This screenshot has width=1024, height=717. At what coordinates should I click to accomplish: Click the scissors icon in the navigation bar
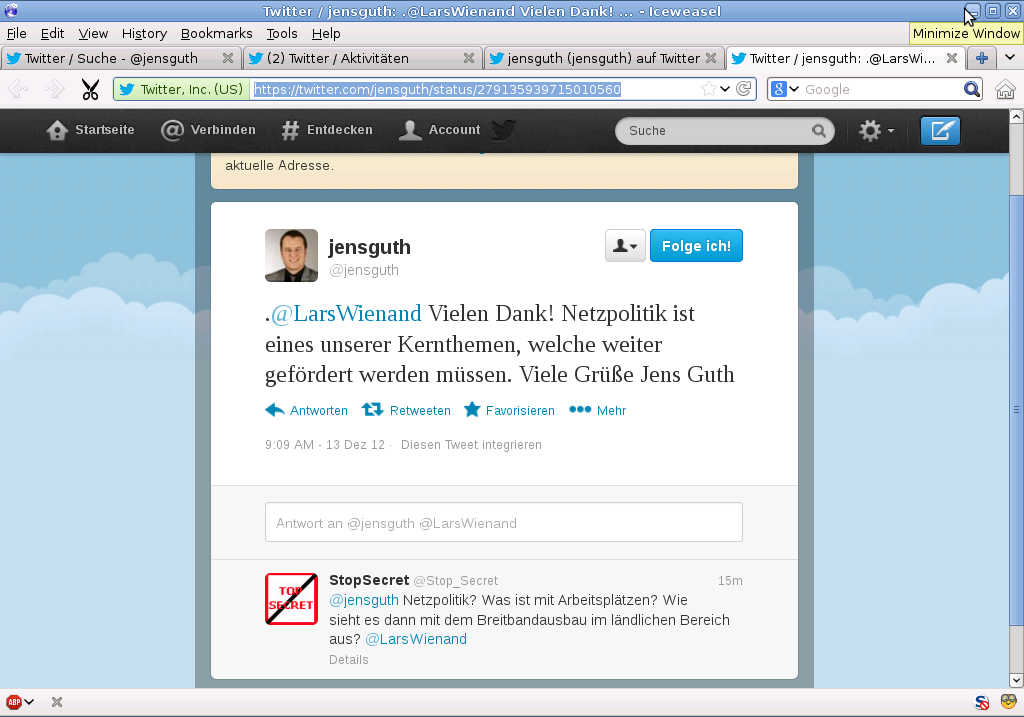(90, 90)
